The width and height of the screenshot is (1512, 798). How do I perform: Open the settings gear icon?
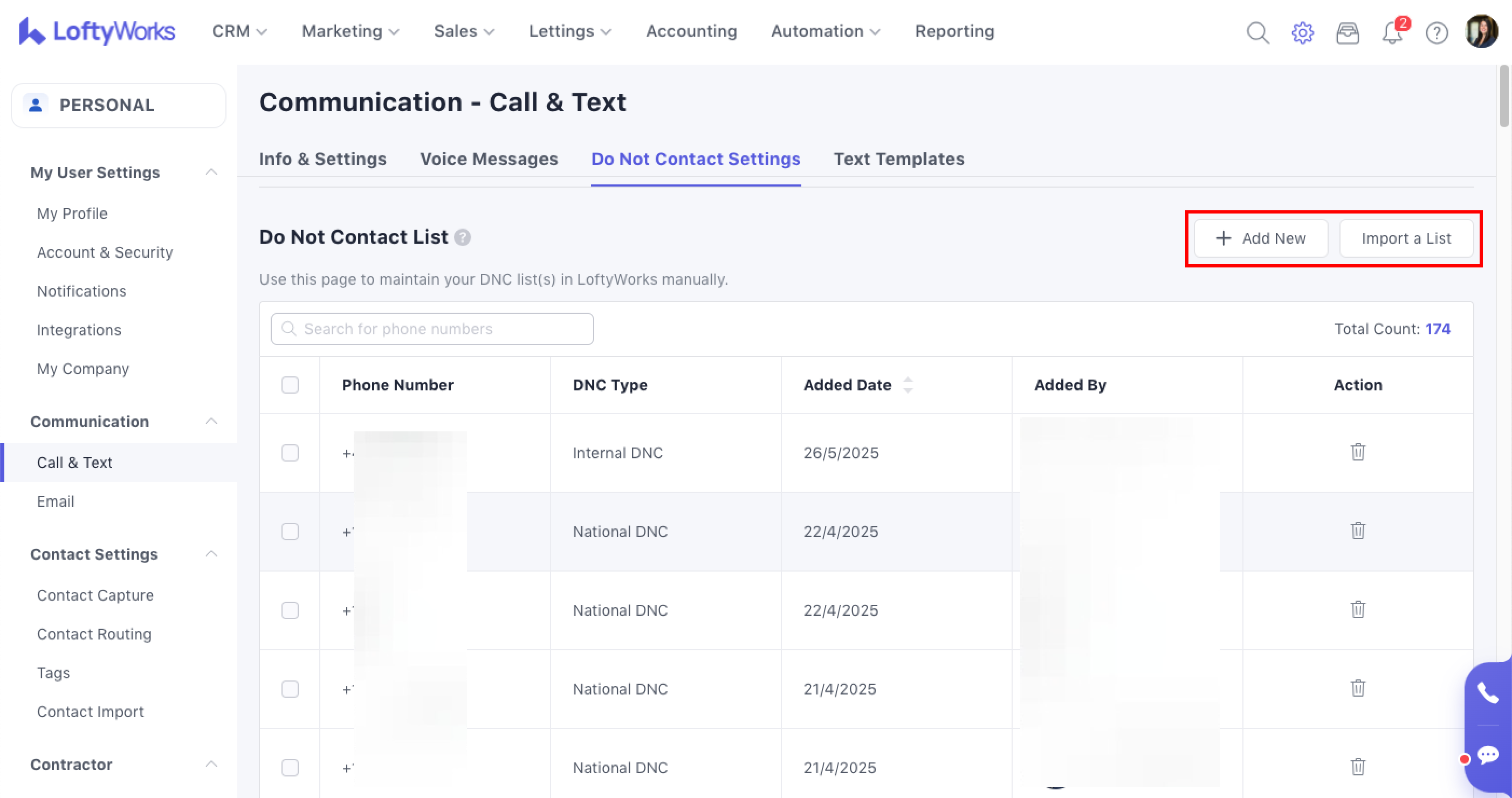pos(1302,32)
